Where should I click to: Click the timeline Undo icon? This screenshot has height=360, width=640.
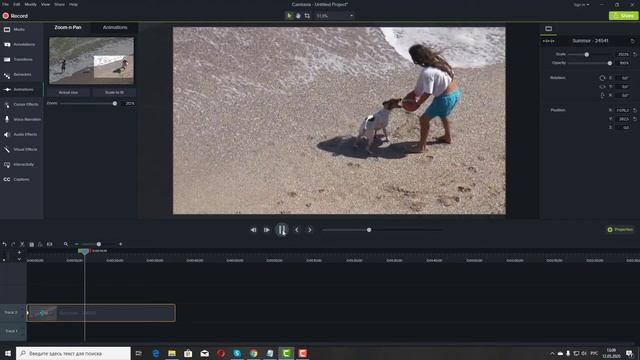click(4, 244)
